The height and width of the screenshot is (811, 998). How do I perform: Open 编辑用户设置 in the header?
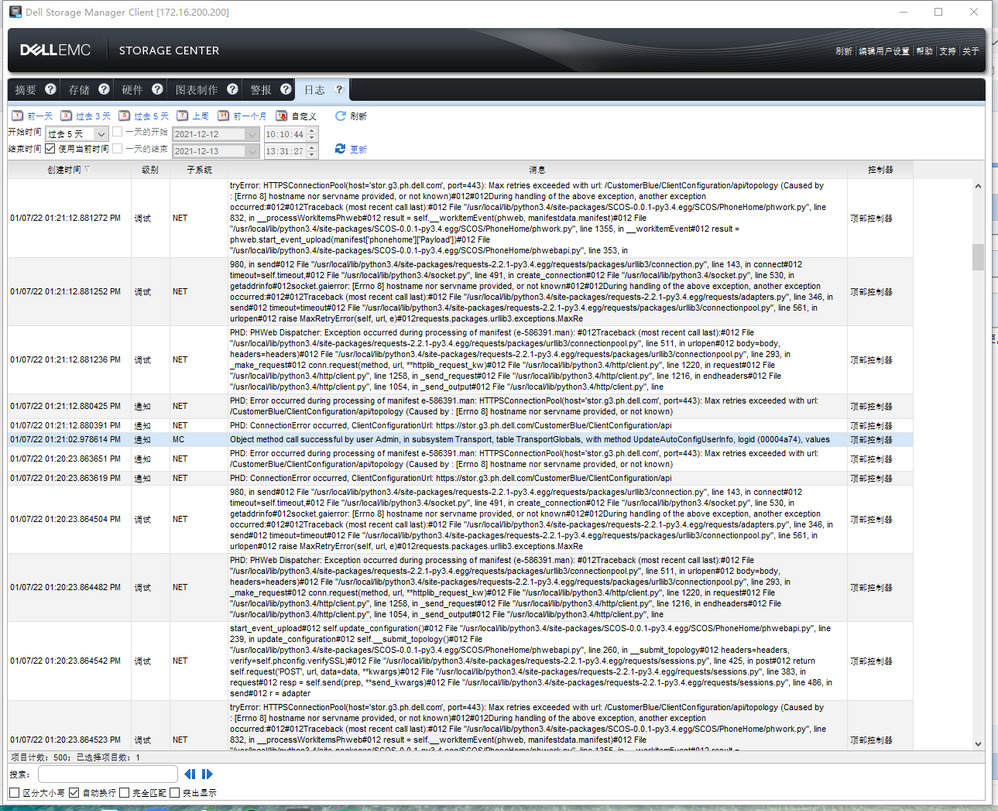point(884,51)
